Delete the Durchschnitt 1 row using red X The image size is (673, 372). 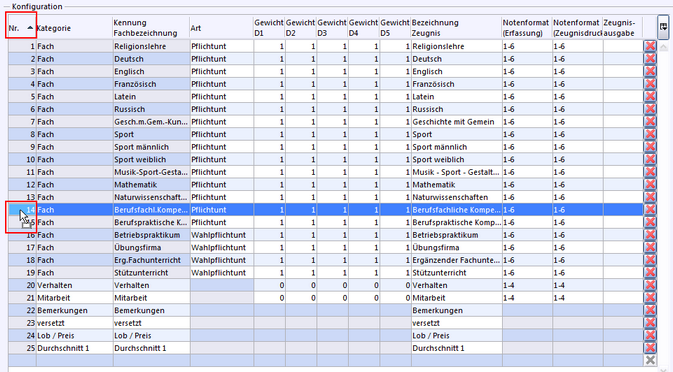tap(650, 348)
